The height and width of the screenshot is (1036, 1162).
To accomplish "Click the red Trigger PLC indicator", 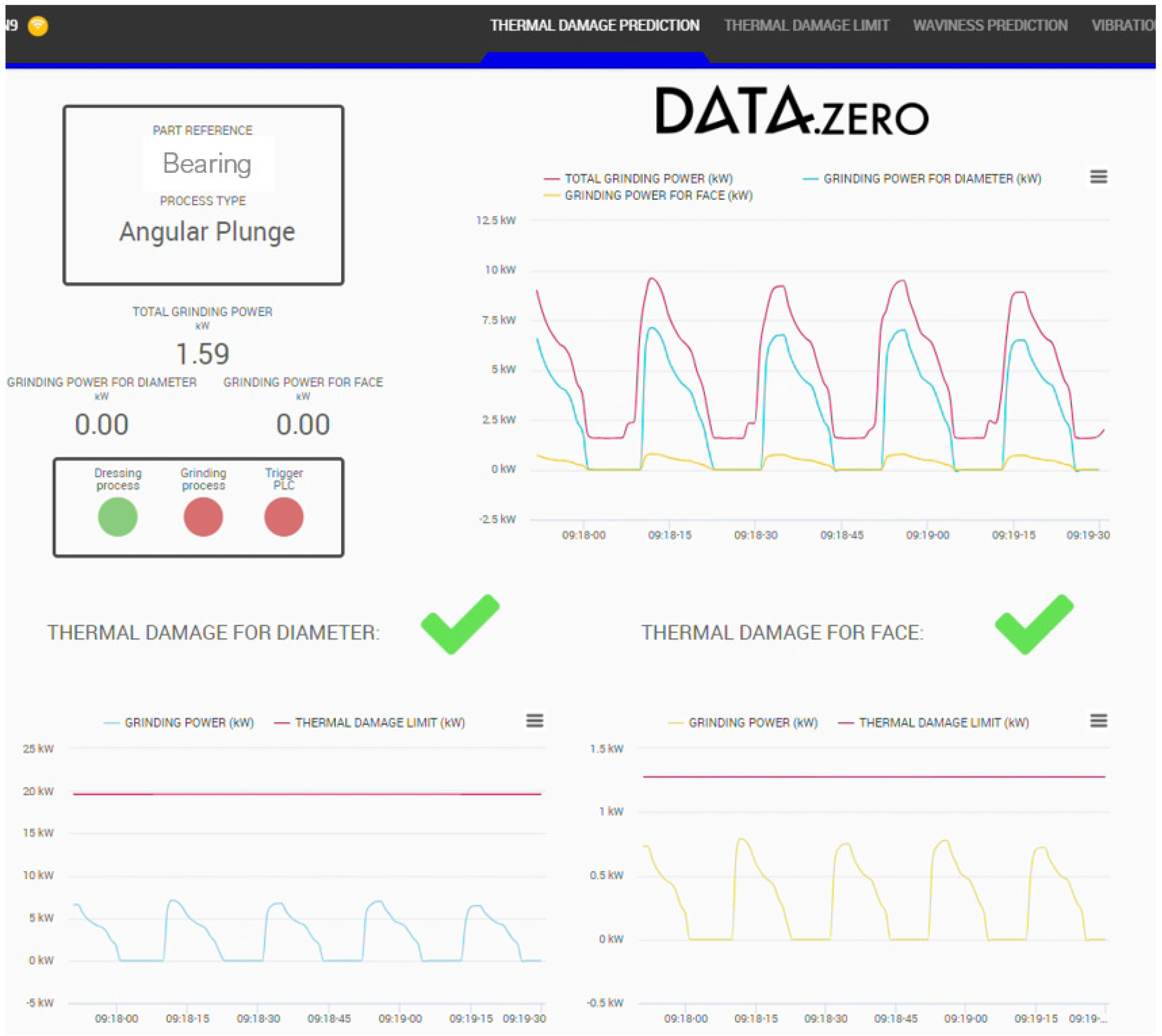I will pos(284,516).
